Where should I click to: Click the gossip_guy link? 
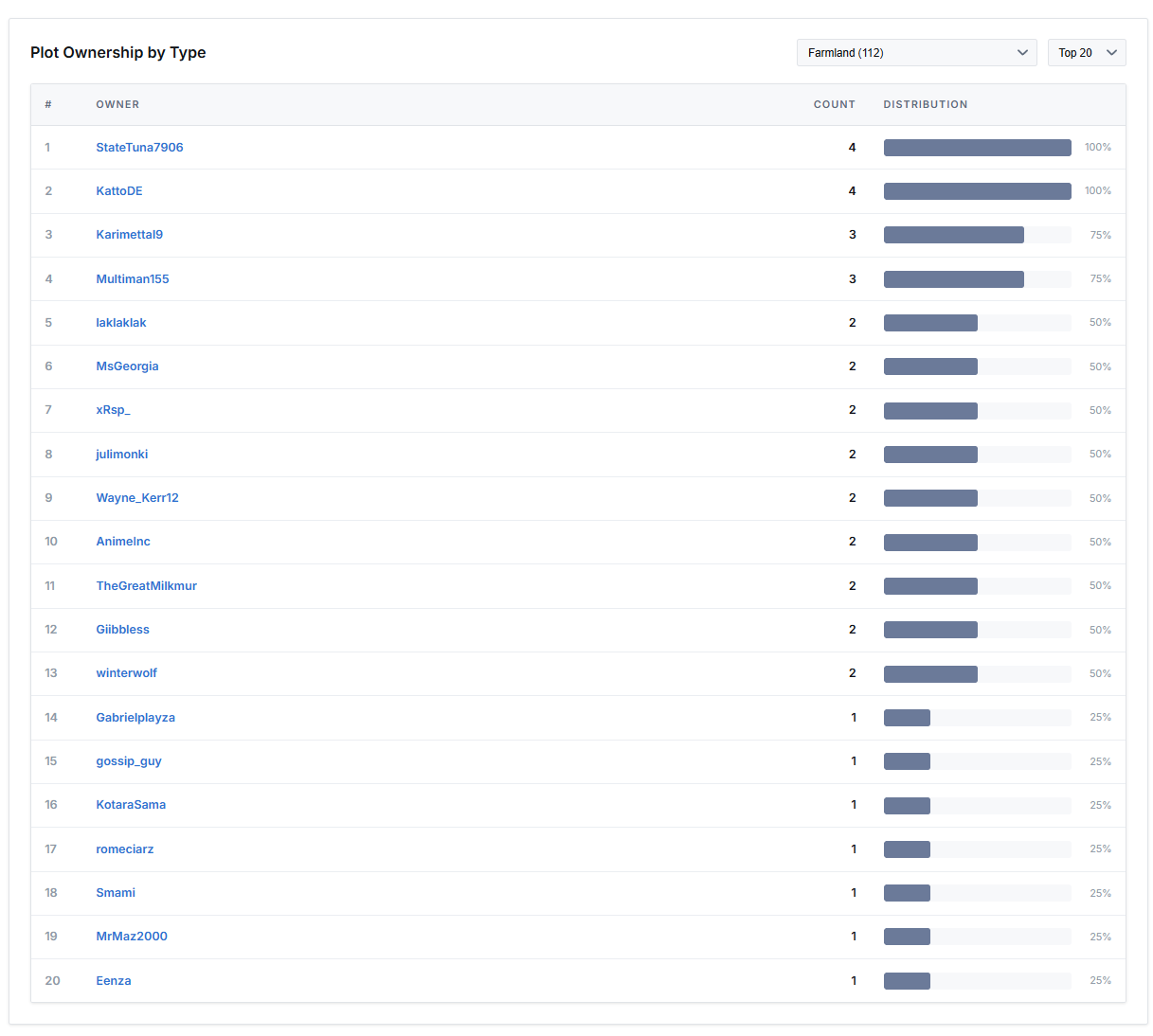point(129,761)
